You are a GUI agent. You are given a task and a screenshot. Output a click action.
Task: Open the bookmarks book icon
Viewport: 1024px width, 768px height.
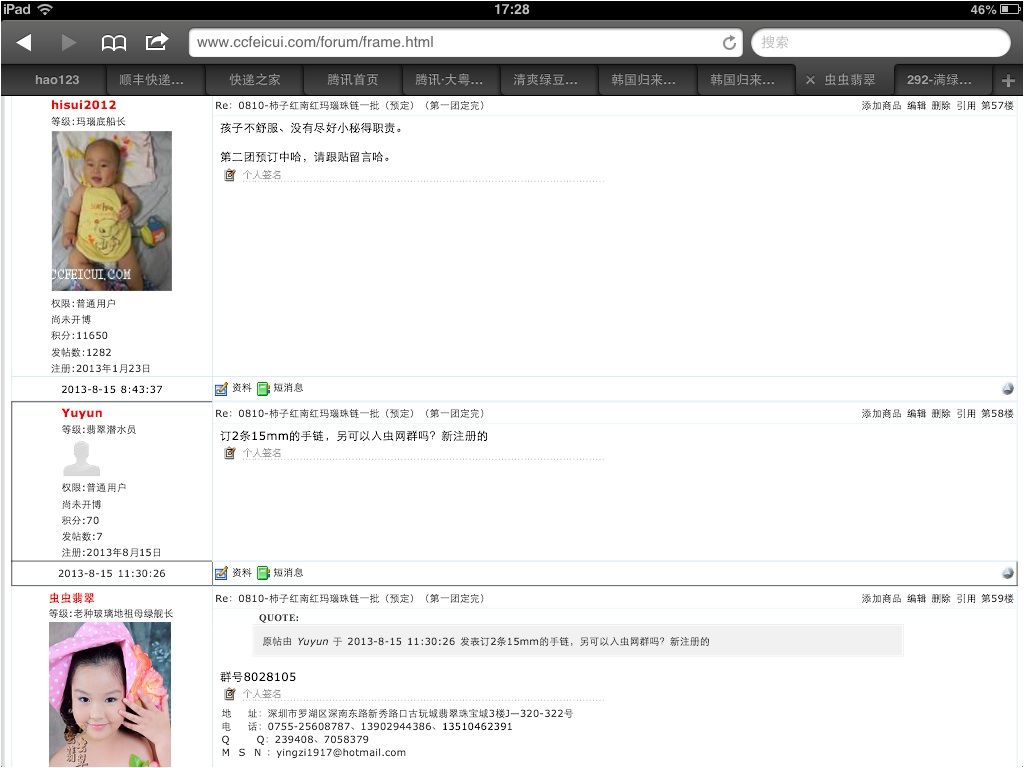(114, 43)
